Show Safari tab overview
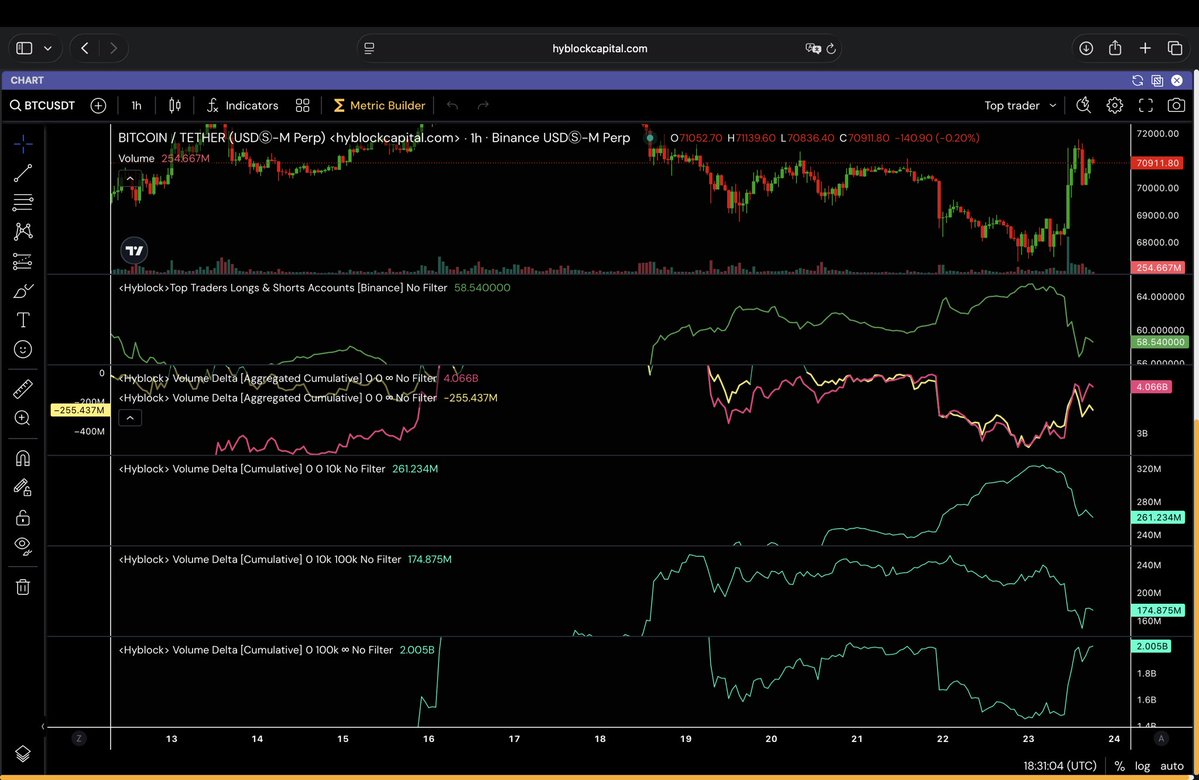The width and height of the screenshot is (1199, 780). (x=1175, y=48)
